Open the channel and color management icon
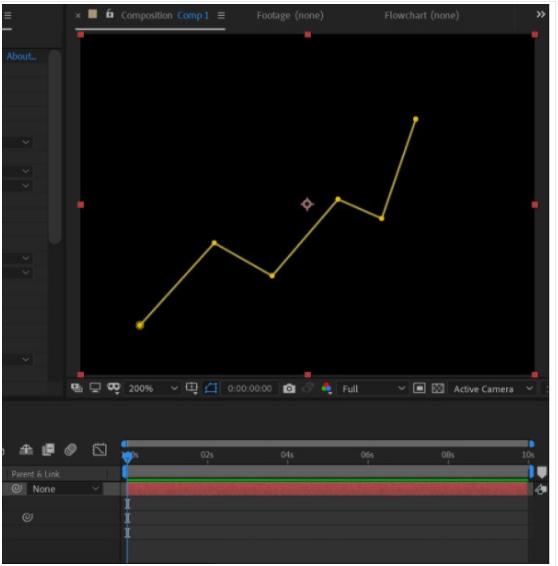 (x=326, y=388)
